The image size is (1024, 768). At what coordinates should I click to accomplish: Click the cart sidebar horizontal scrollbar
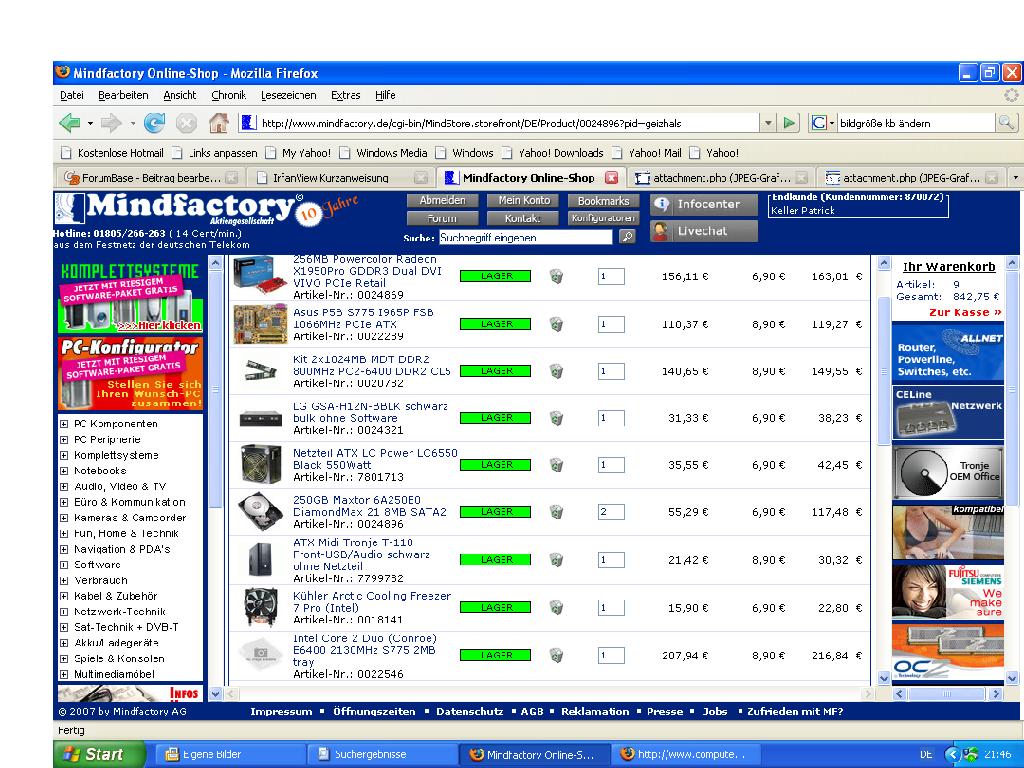point(947,694)
